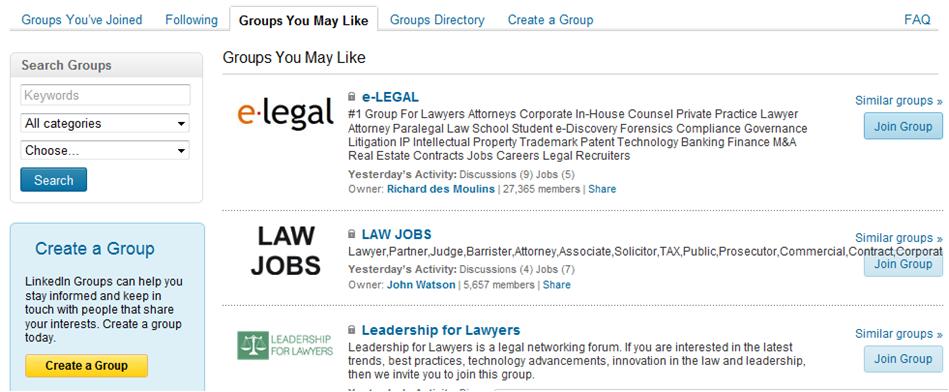Viewport: 949px width, 392px height.
Task: Join the e-LEGAL group
Action: 903,127
